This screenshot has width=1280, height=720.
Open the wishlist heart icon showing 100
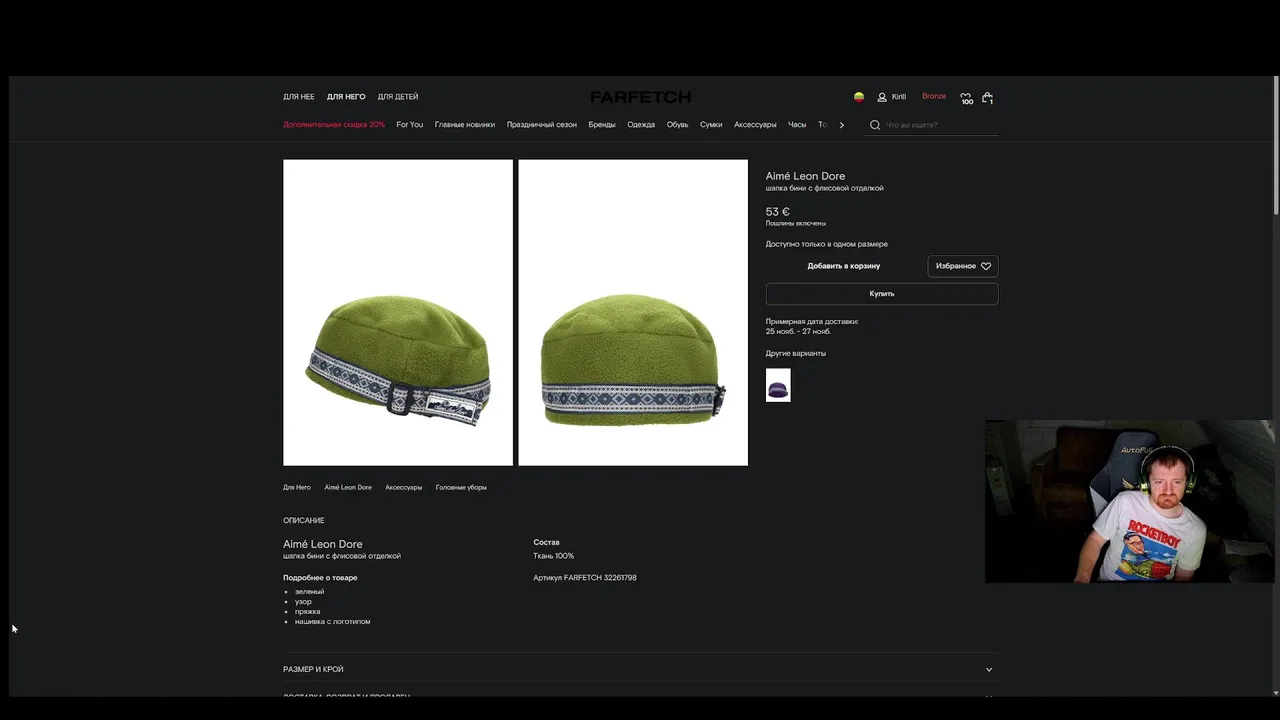[966, 98]
